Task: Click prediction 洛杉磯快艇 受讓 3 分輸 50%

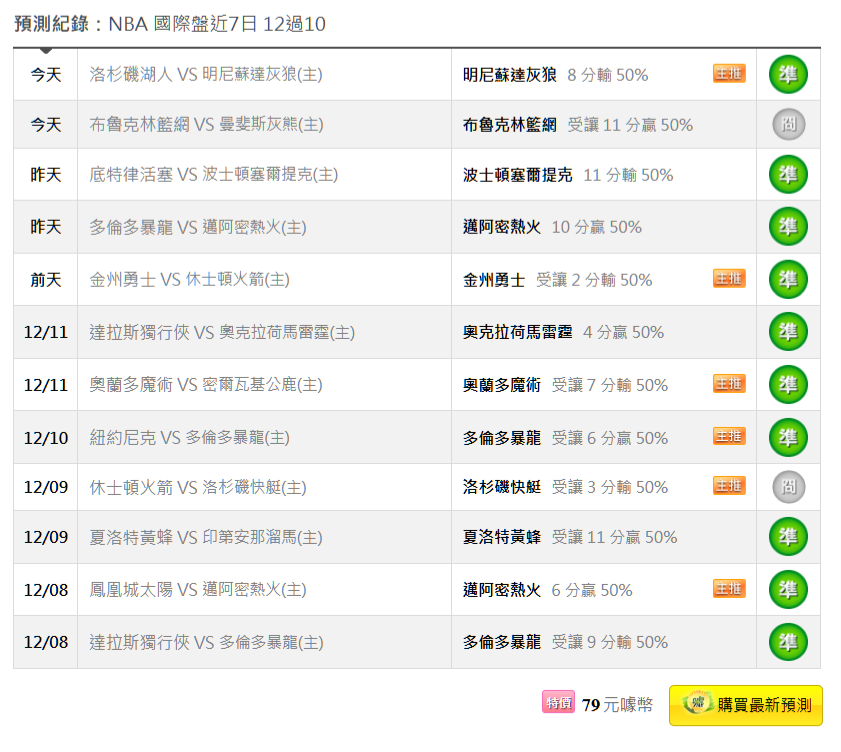Action: pyautogui.click(x=566, y=487)
